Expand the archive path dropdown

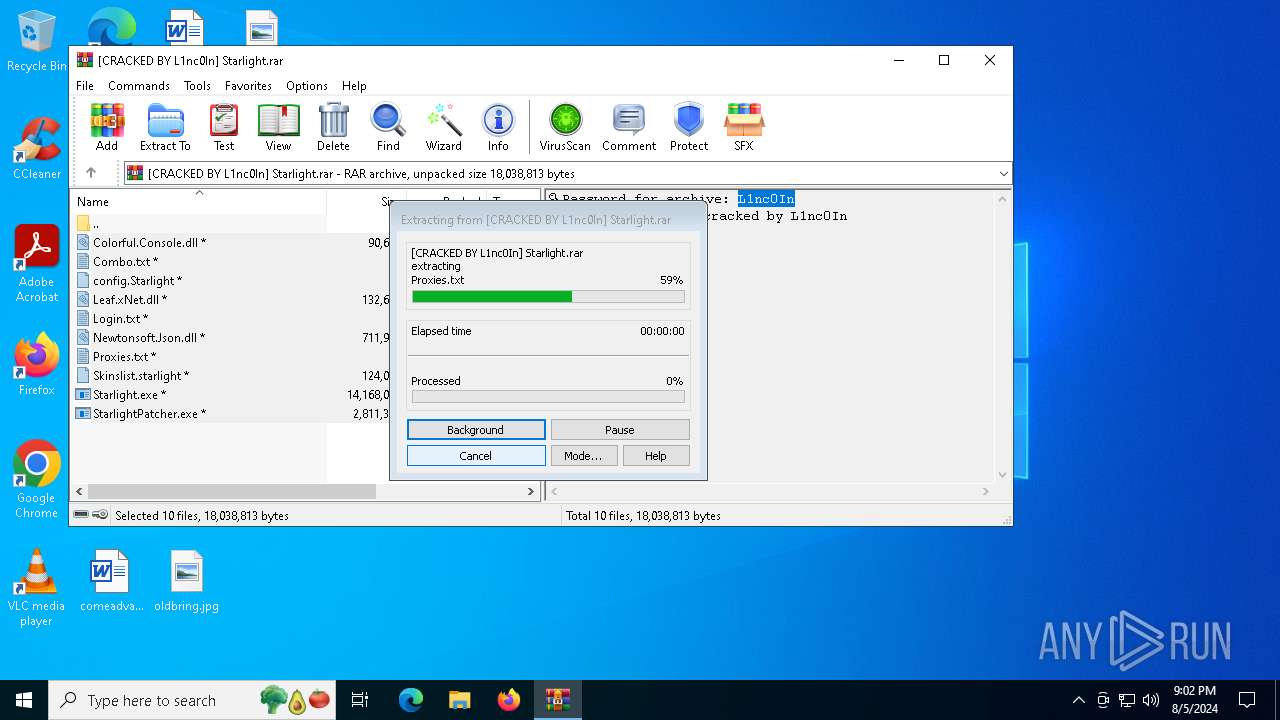tap(1003, 174)
